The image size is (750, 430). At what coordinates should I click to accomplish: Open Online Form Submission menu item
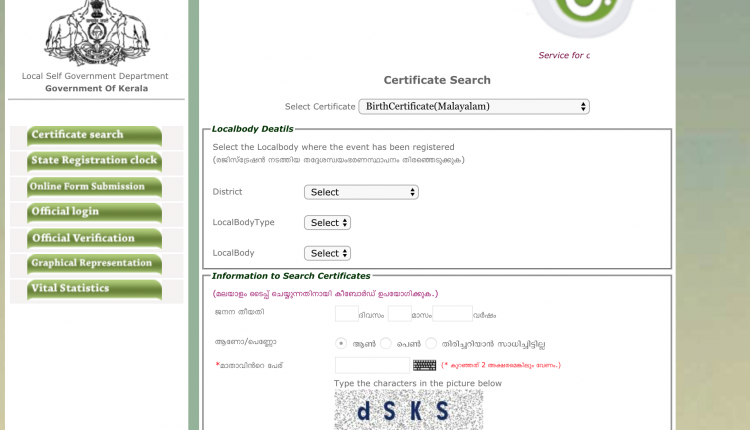pyautogui.click(x=95, y=187)
